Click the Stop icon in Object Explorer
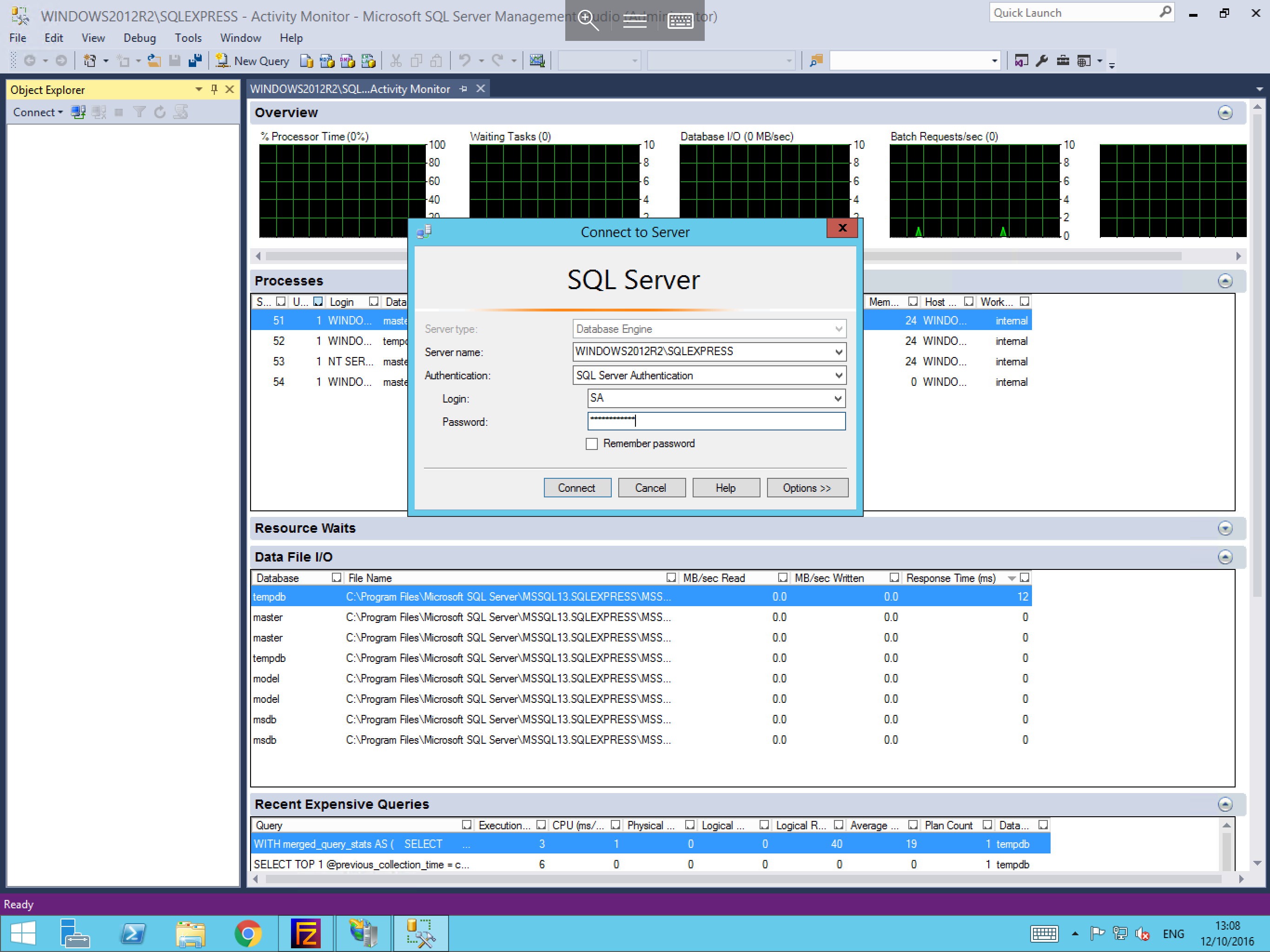This screenshot has width=1270, height=952. tap(119, 112)
